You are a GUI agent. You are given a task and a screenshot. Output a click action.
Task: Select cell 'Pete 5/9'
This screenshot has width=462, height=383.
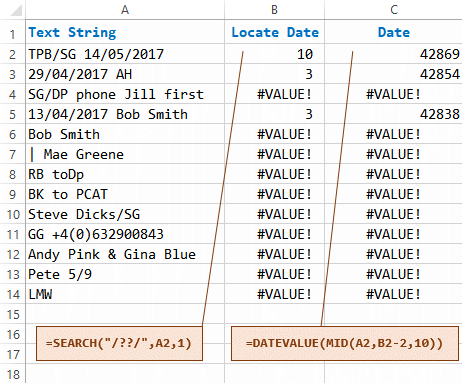[125, 274]
